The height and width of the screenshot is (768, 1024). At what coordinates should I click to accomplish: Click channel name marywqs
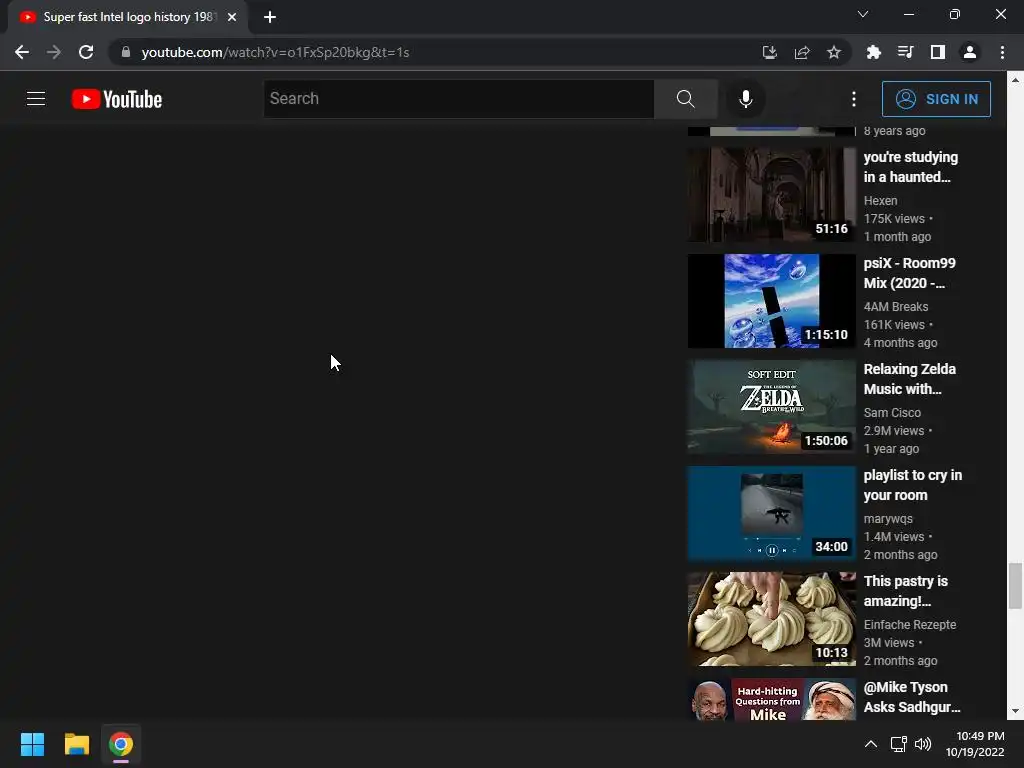click(x=888, y=519)
